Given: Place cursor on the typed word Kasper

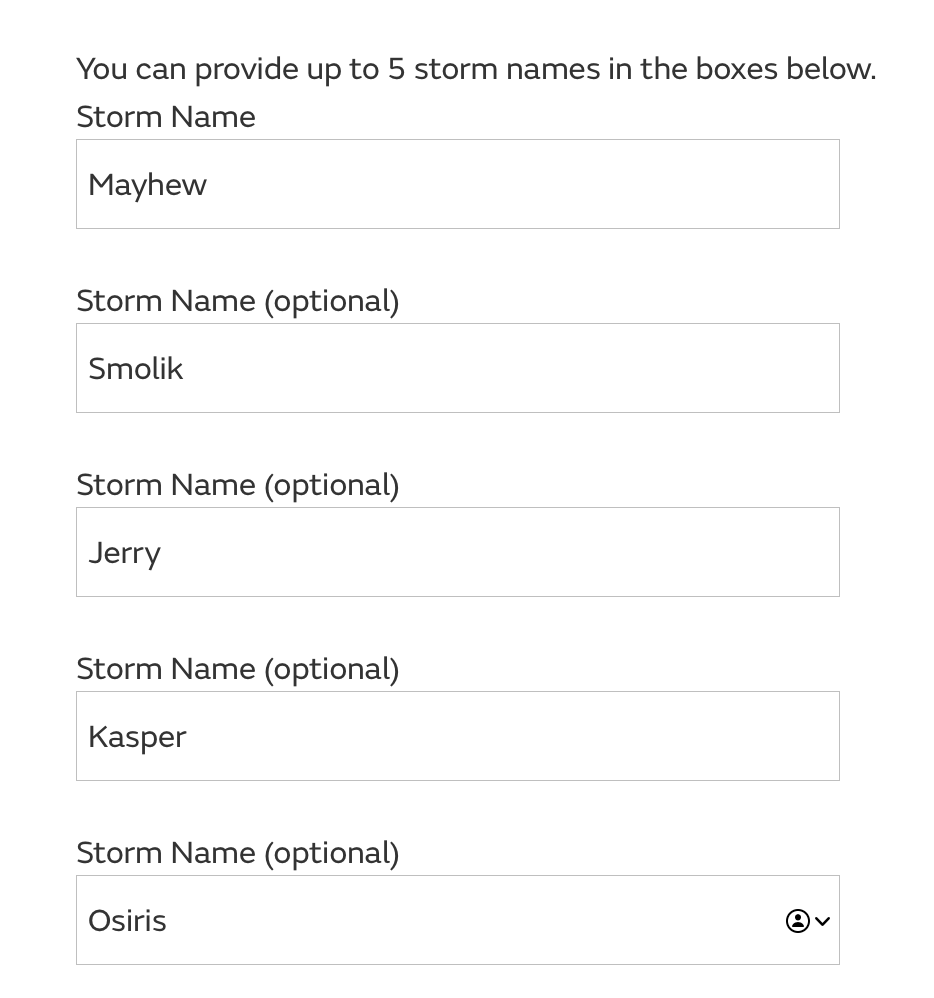Looking at the screenshot, I should point(137,738).
